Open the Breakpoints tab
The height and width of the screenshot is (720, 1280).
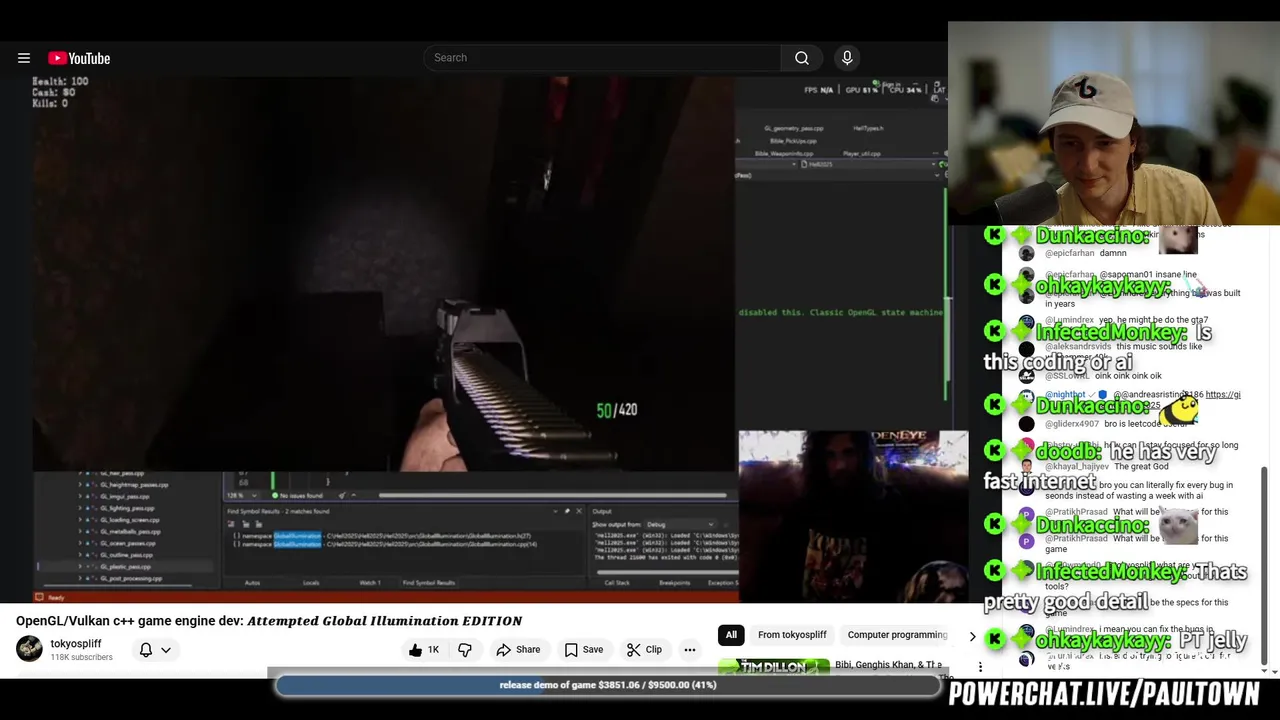coord(675,582)
